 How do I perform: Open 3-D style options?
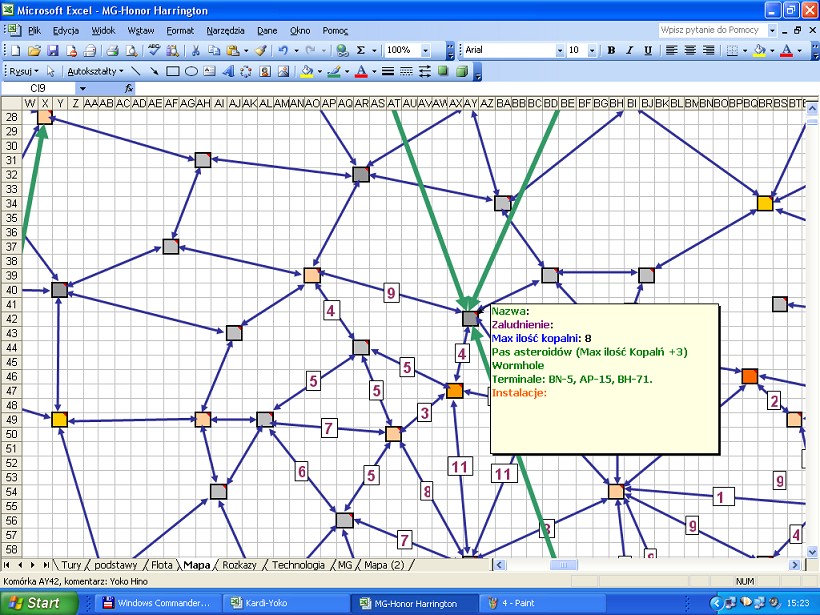(462, 71)
